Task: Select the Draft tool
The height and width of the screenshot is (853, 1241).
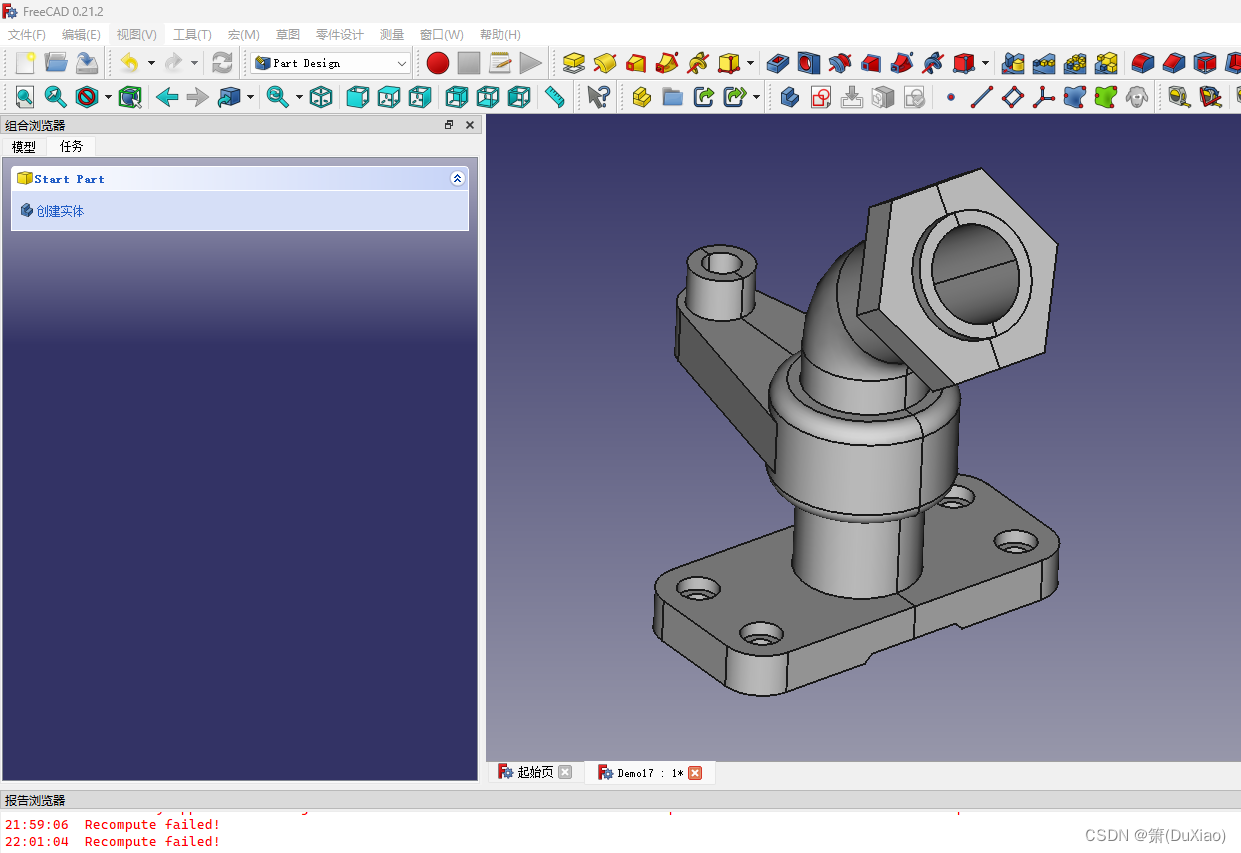Action: coord(1205,63)
